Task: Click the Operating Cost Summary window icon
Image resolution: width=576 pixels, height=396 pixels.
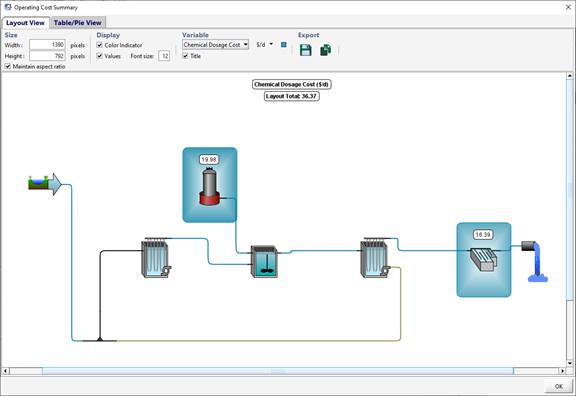Action: pyautogui.click(x=8, y=7)
